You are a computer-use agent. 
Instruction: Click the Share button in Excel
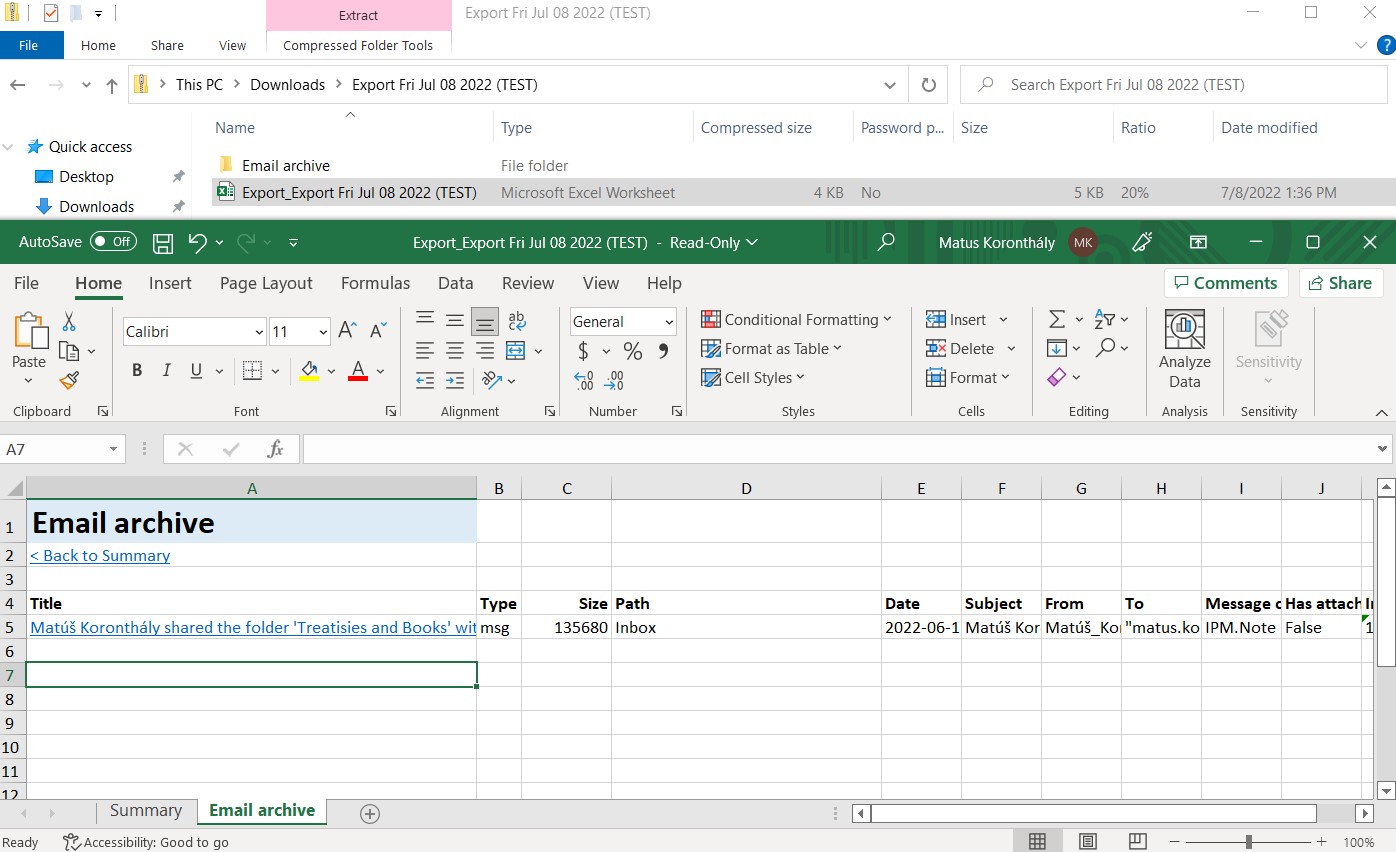click(1341, 283)
